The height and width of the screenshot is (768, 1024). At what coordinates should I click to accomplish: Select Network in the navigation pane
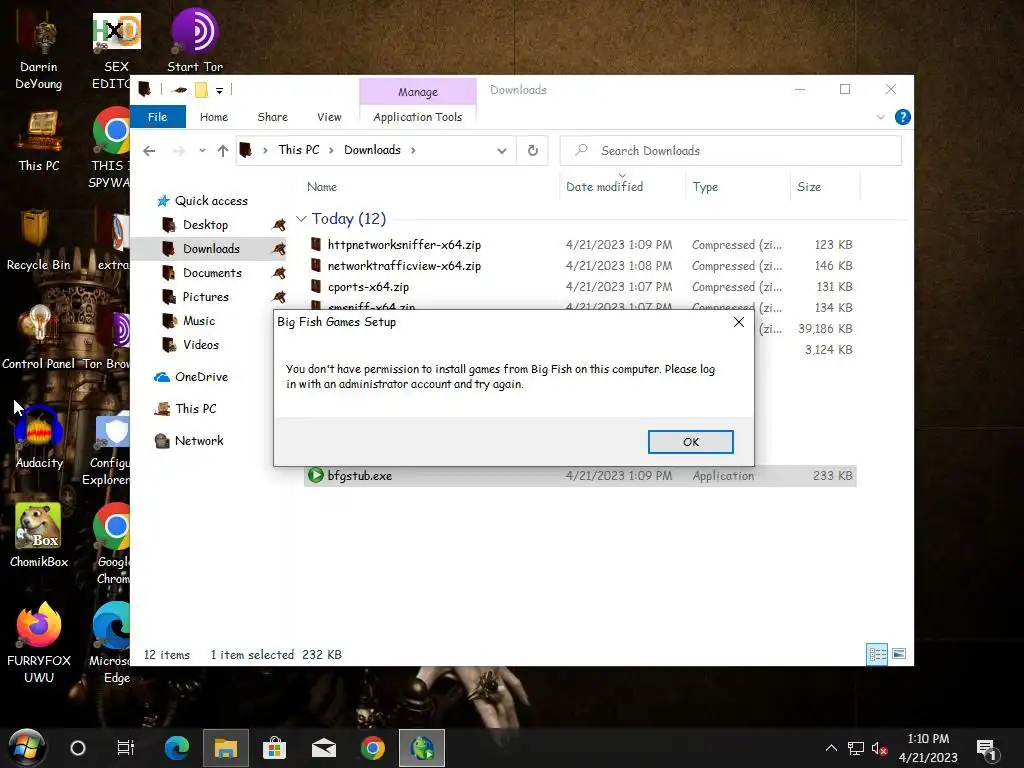click(x=199, y=441)
